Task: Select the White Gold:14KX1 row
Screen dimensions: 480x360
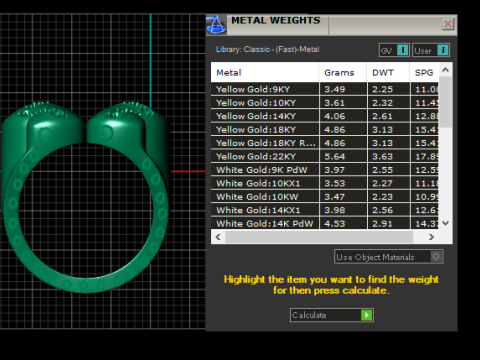Action: click(325, 210)
